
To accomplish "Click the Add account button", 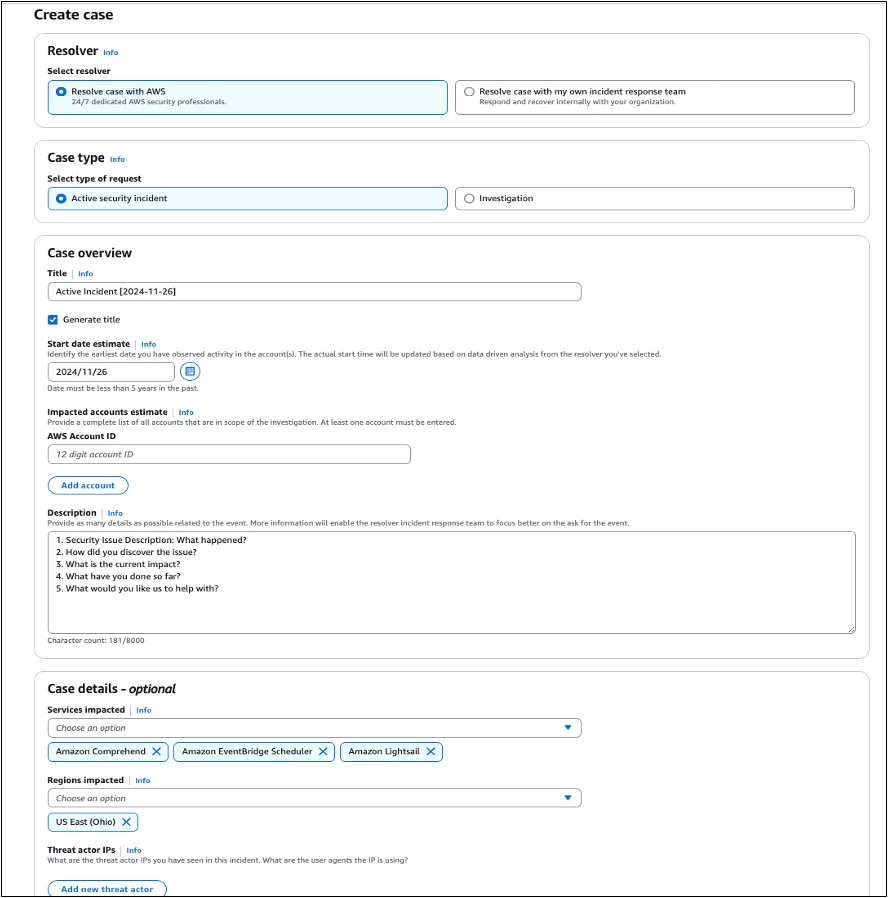I will coord(88,485).
